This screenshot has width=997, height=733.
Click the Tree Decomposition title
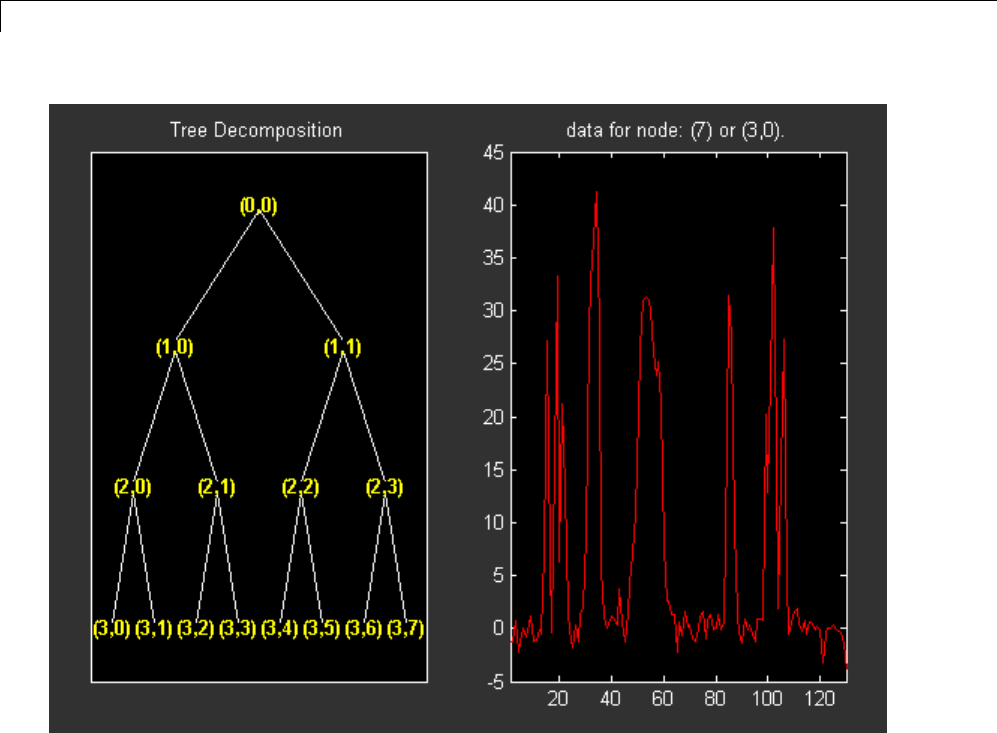[256, 130]
